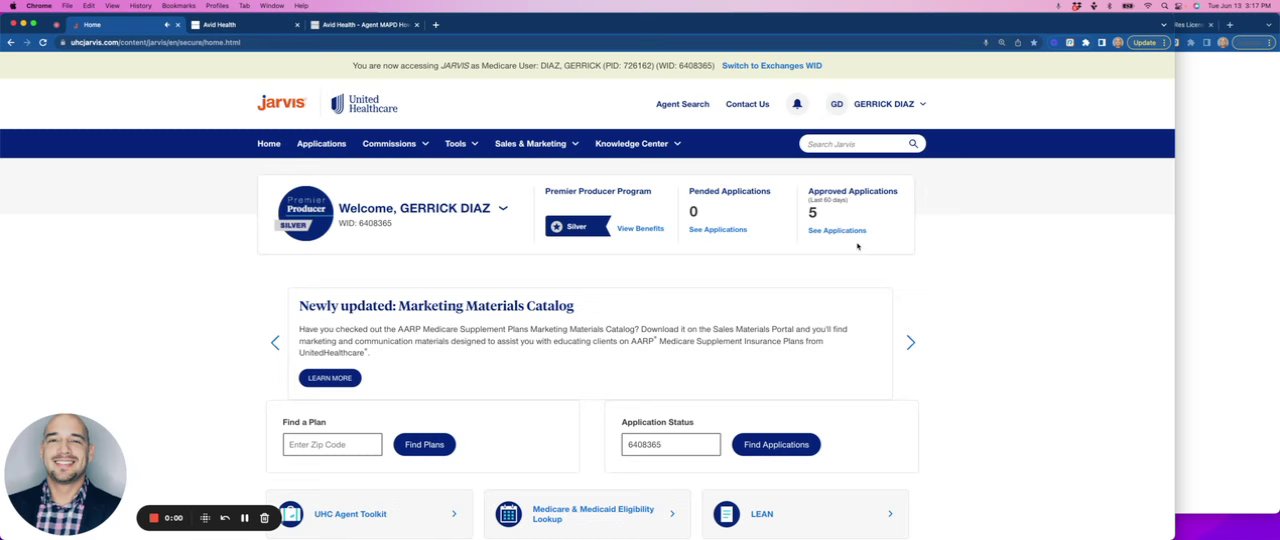
Task: Click the zoom magnifier in address bar
Action: (1002, 43)
